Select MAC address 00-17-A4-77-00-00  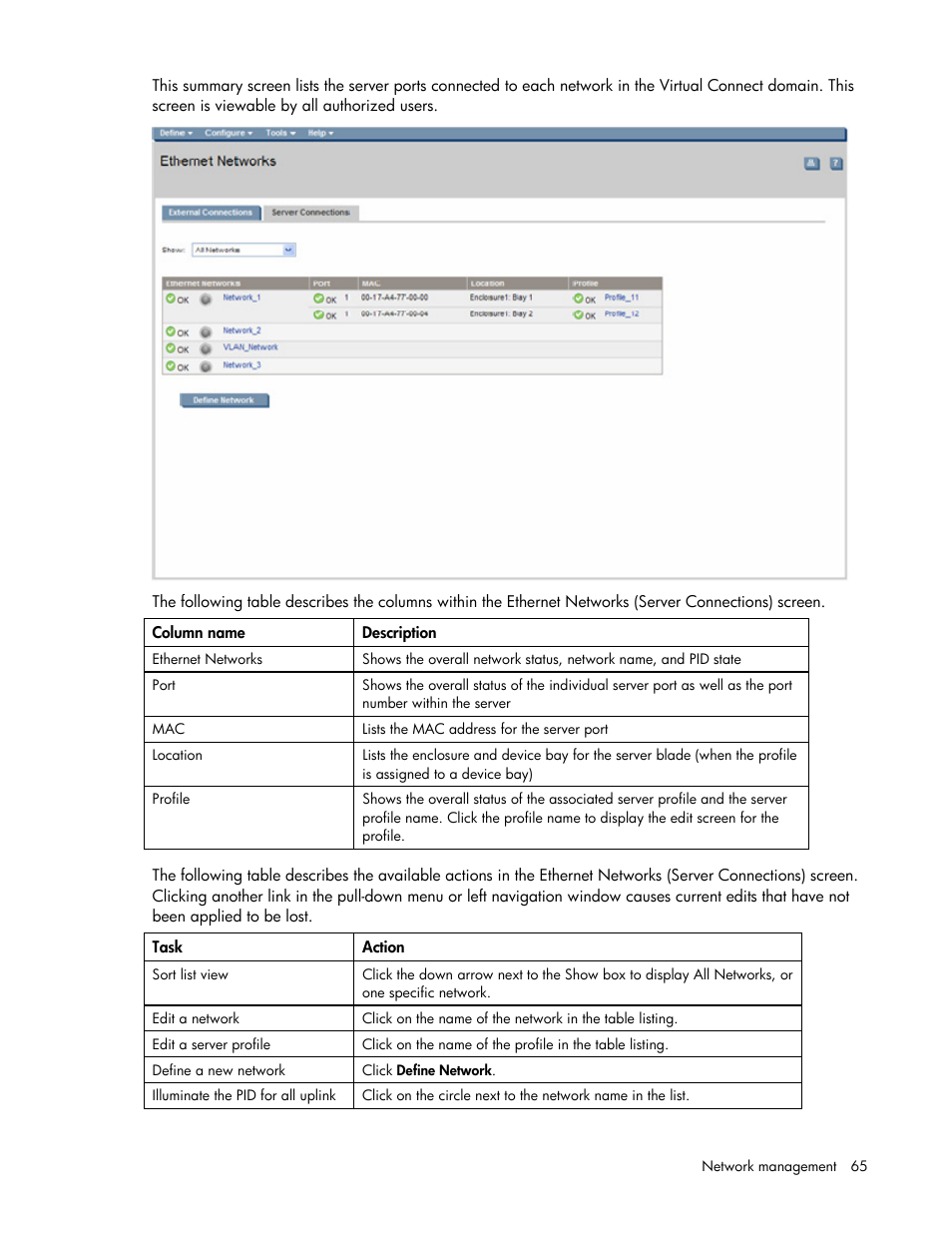click(x=394, y=298)
